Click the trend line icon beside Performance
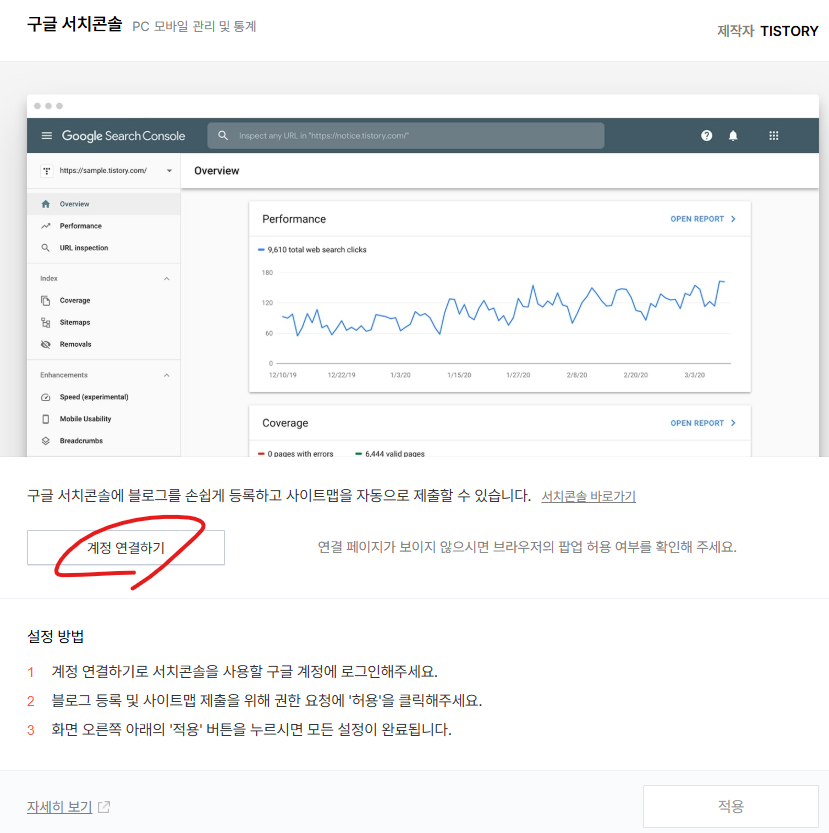Screen dimensions: 829x833 pyautogui.click(x=46, y=226)
